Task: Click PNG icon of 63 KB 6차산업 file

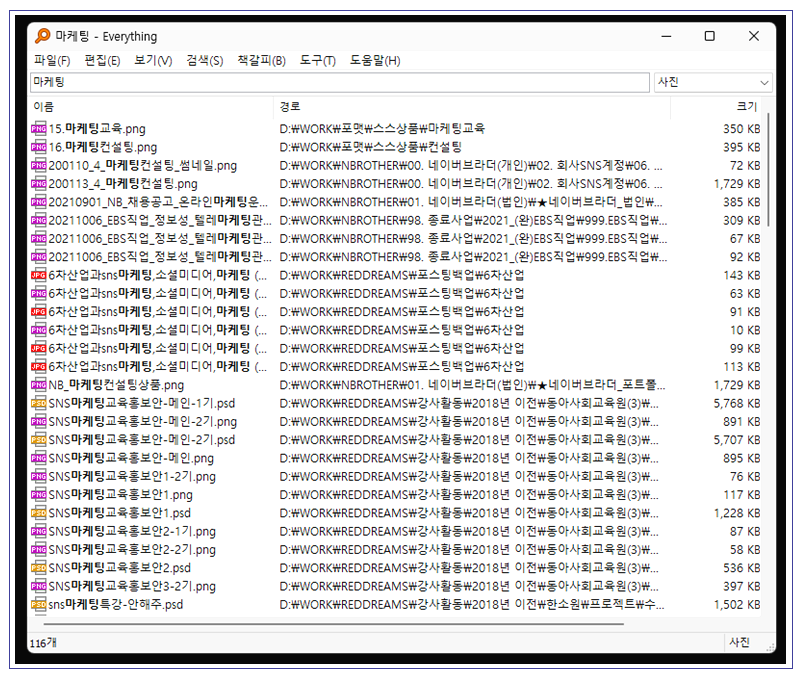Action: 38,293
